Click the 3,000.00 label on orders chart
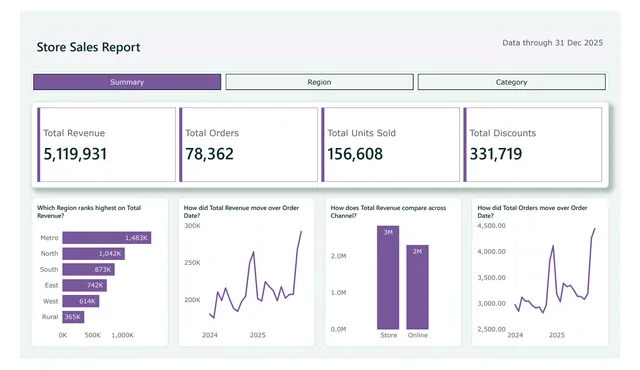640x370 pixels. (491, 304)
